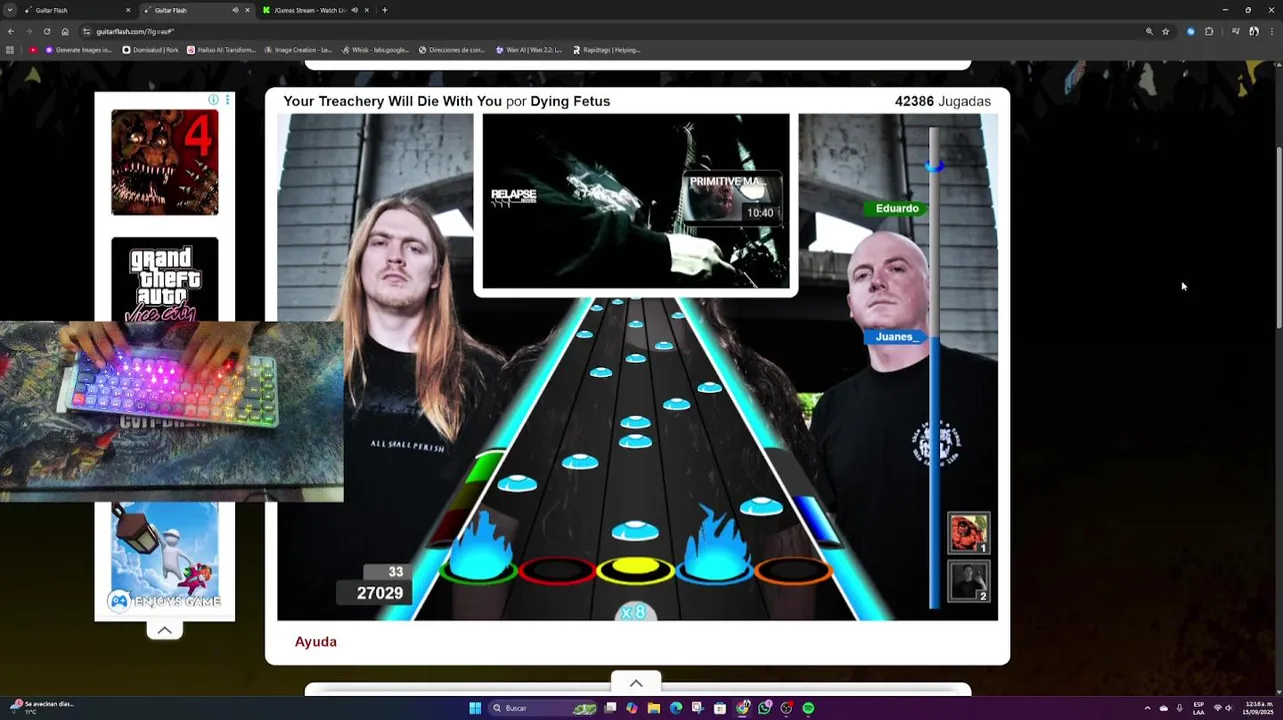
Task: Go to the browser home page
Action: pos(64,31)
